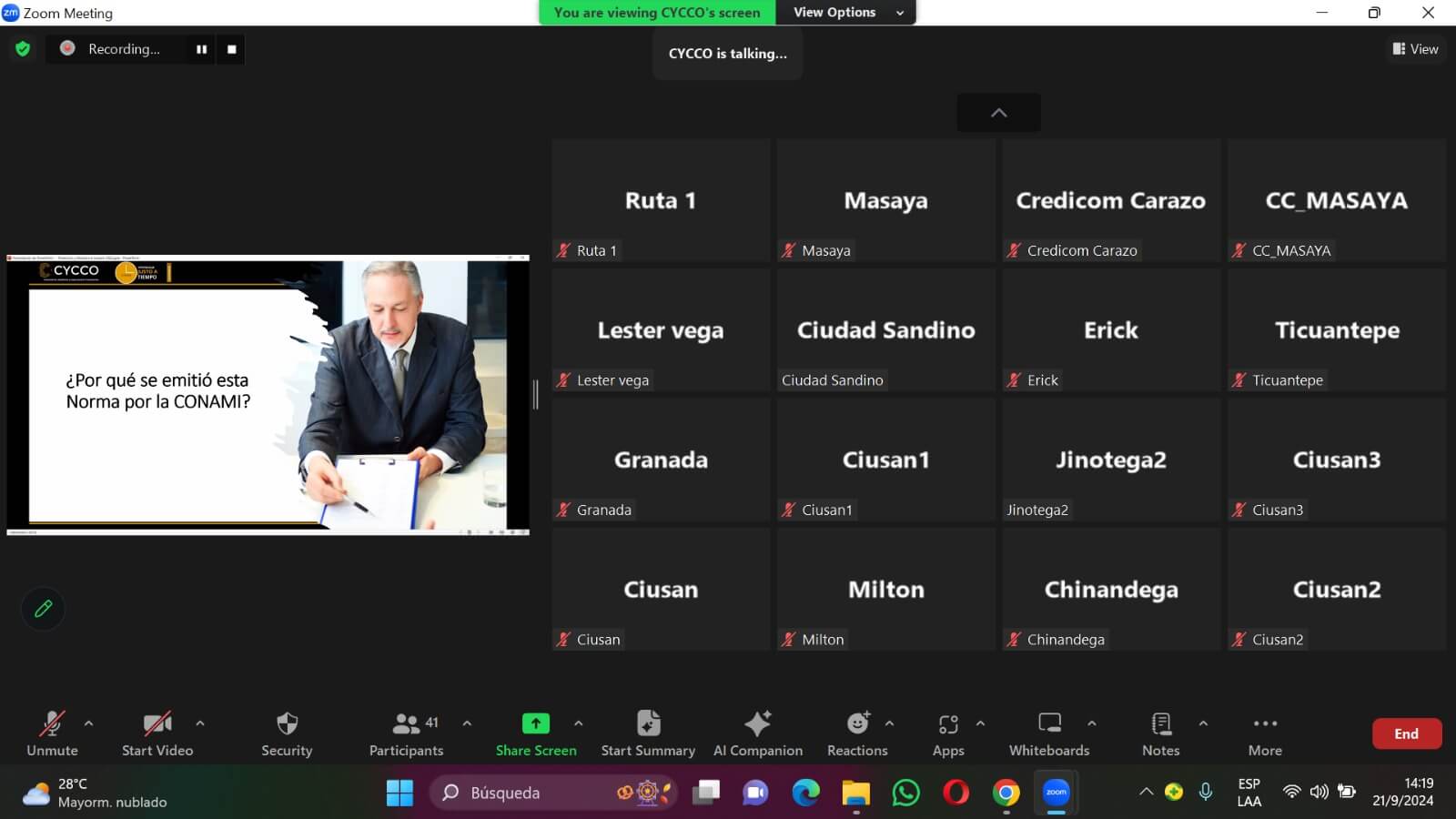Collapse gallery using the up chevron

tap(998, 113)
